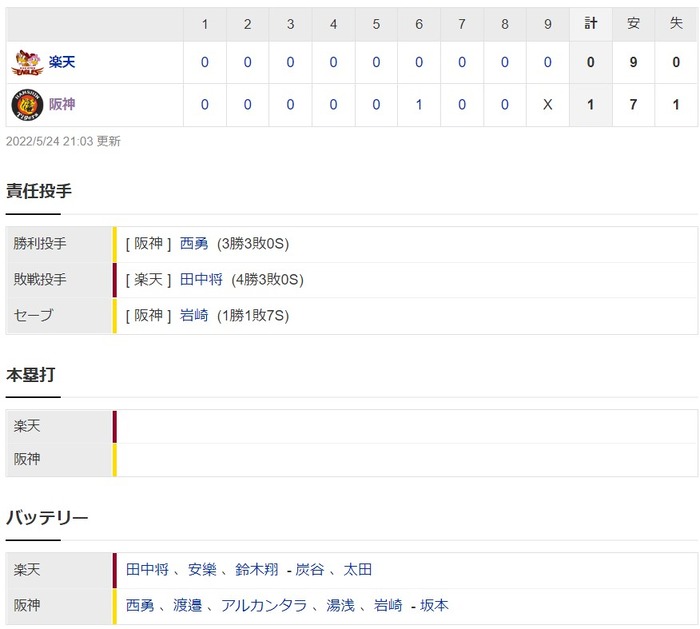Open catcher 炭谷 player link
Image resolution: width=700 pixels, height=629 pixels.
[309, 570]
